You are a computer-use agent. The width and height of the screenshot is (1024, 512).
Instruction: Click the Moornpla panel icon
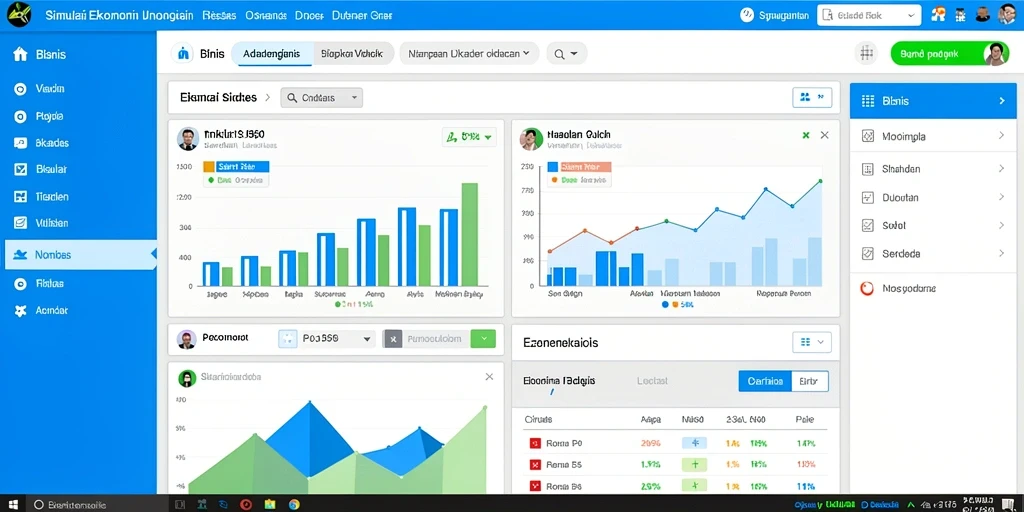(868, 136)
